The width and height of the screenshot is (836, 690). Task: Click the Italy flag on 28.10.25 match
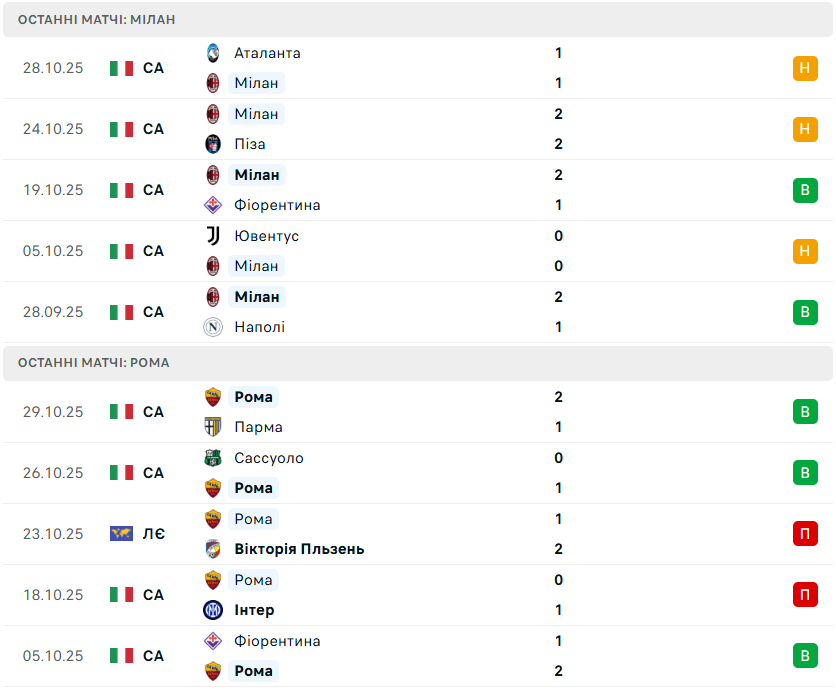coord(121,68)
